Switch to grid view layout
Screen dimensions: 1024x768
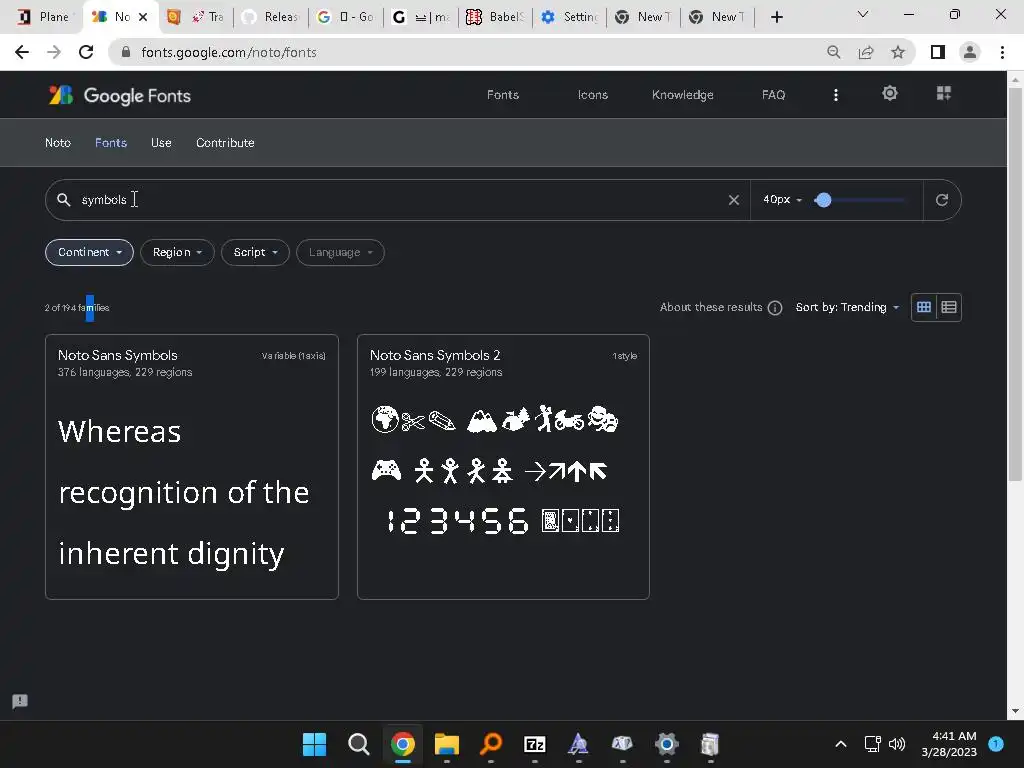click(923, 307)
